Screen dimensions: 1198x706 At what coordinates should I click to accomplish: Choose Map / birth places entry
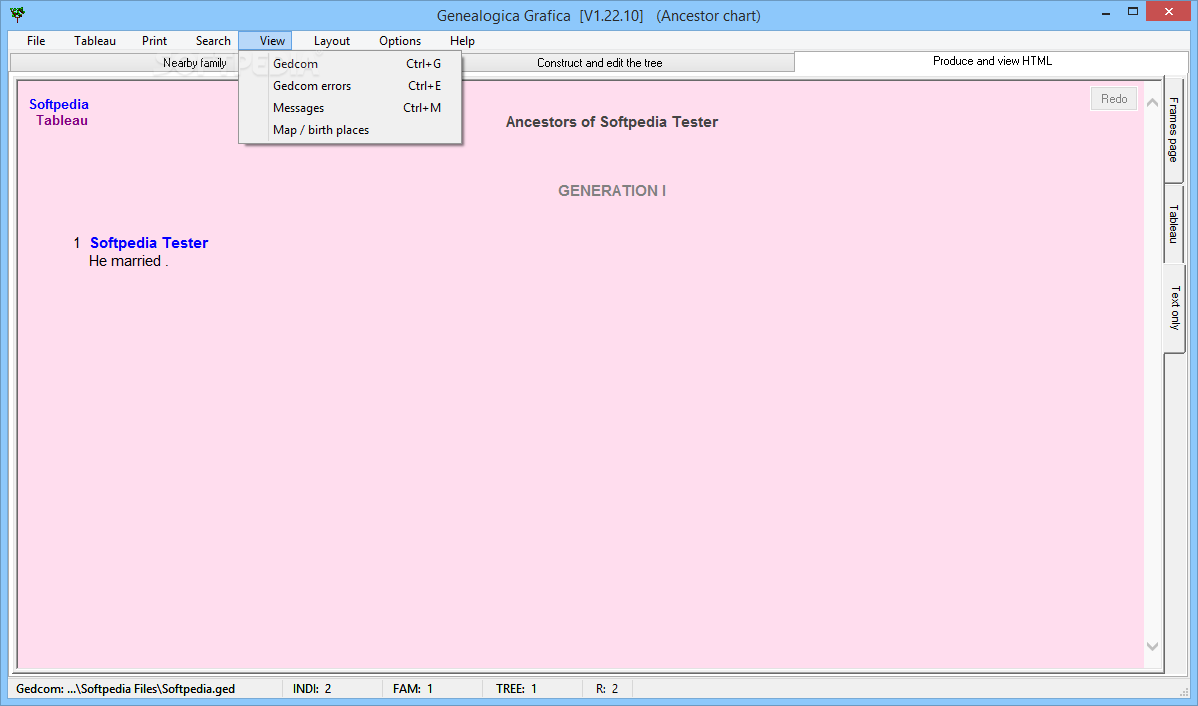(x=351, y=131)
